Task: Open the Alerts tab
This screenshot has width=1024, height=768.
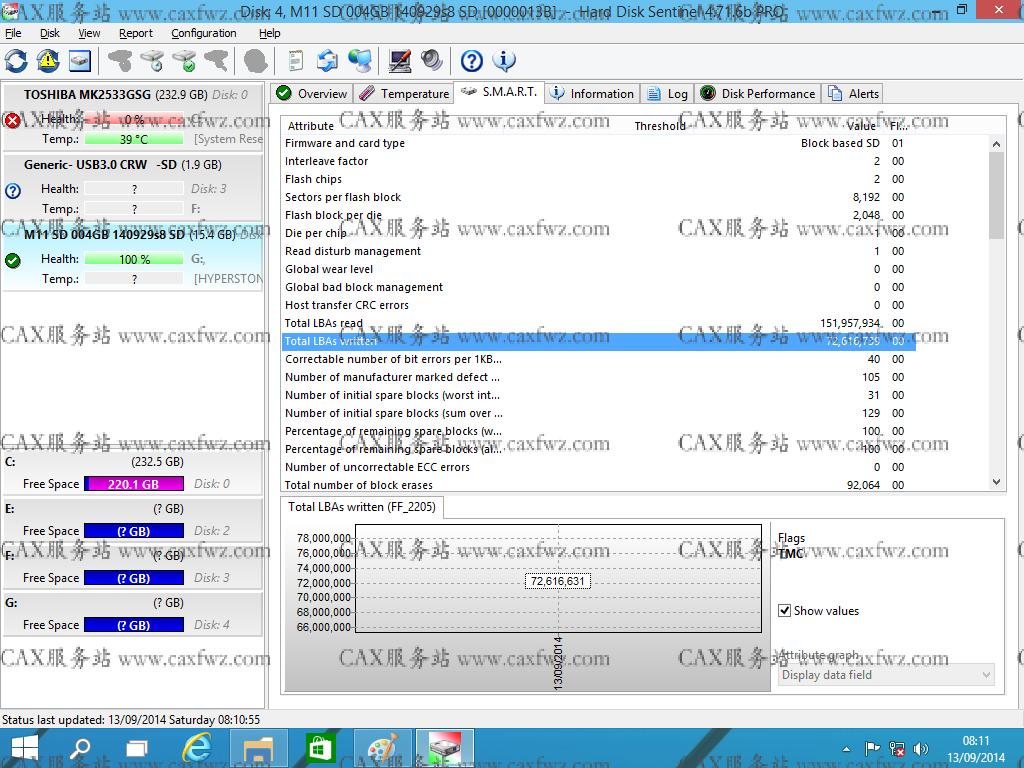Action: point(853,94)
